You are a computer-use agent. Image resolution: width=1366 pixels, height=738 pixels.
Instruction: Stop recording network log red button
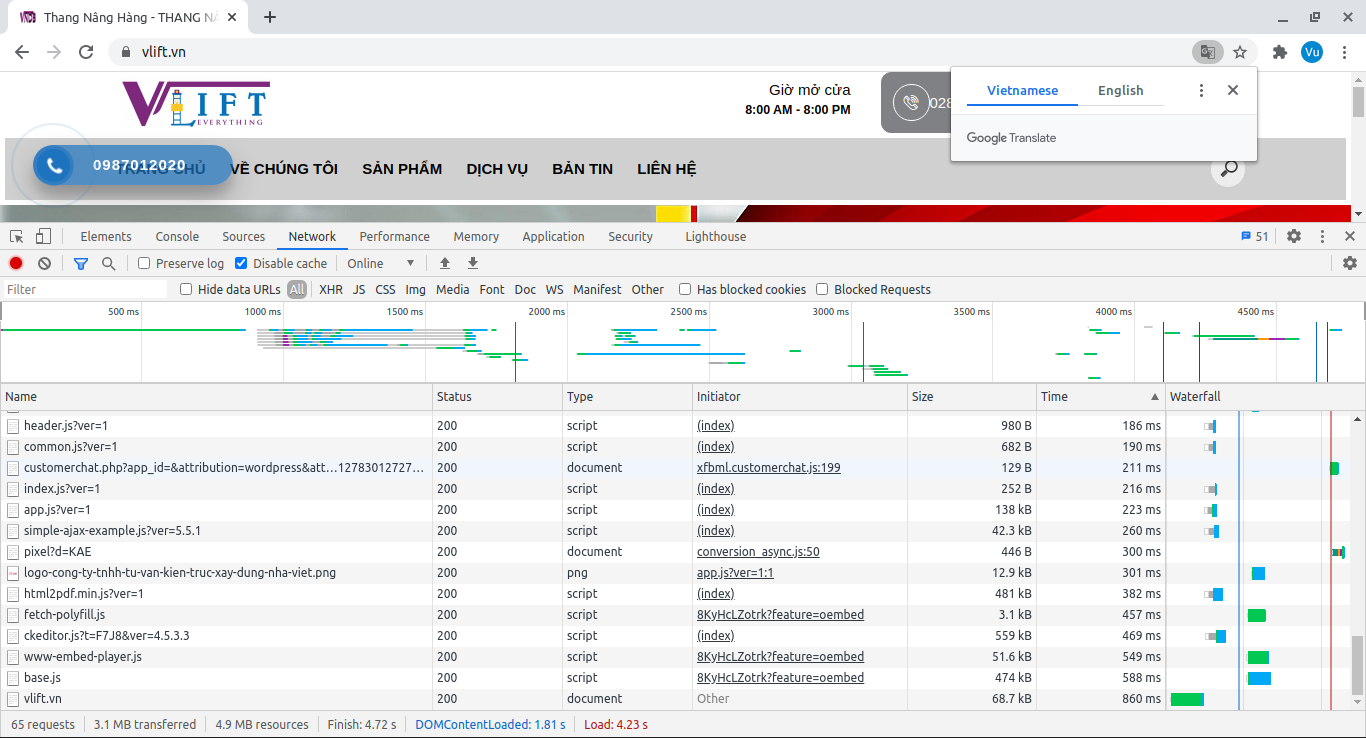pyautogui.click(x=16, y=263)
